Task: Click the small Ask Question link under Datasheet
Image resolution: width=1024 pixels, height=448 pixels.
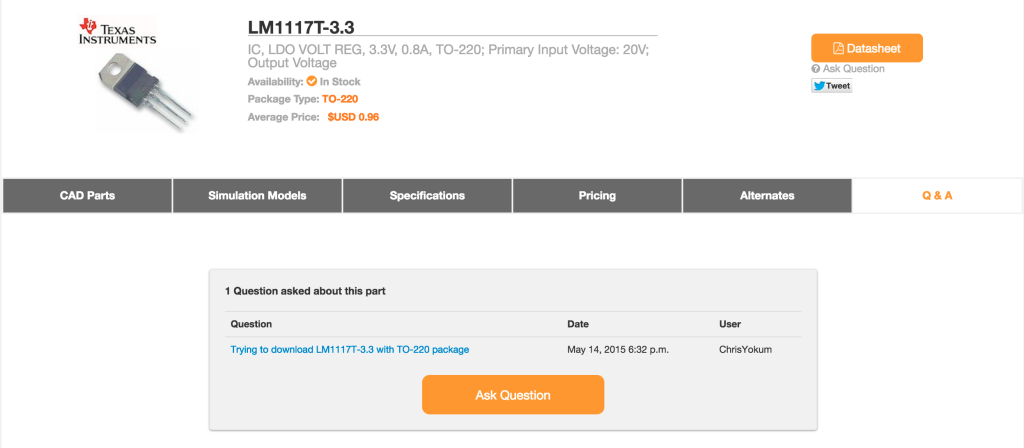Action: [x=854, y=69]
